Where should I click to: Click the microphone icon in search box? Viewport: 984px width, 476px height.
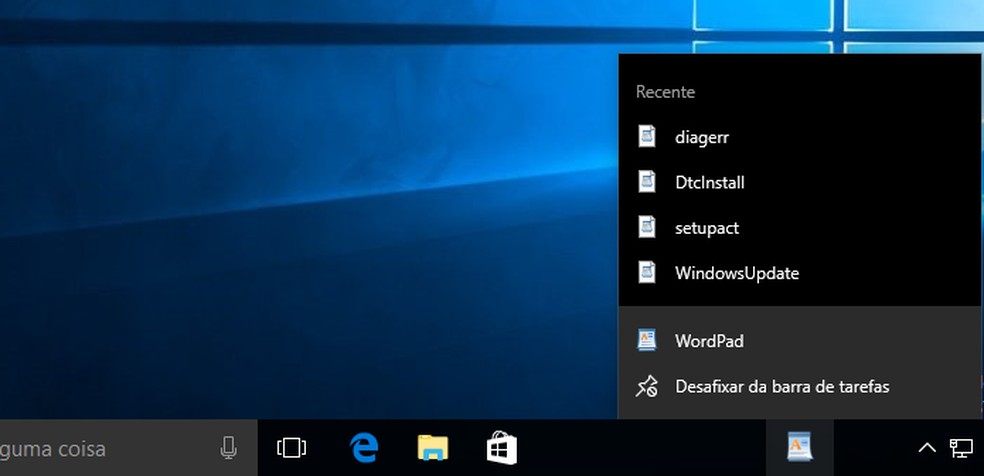point(229,448)
